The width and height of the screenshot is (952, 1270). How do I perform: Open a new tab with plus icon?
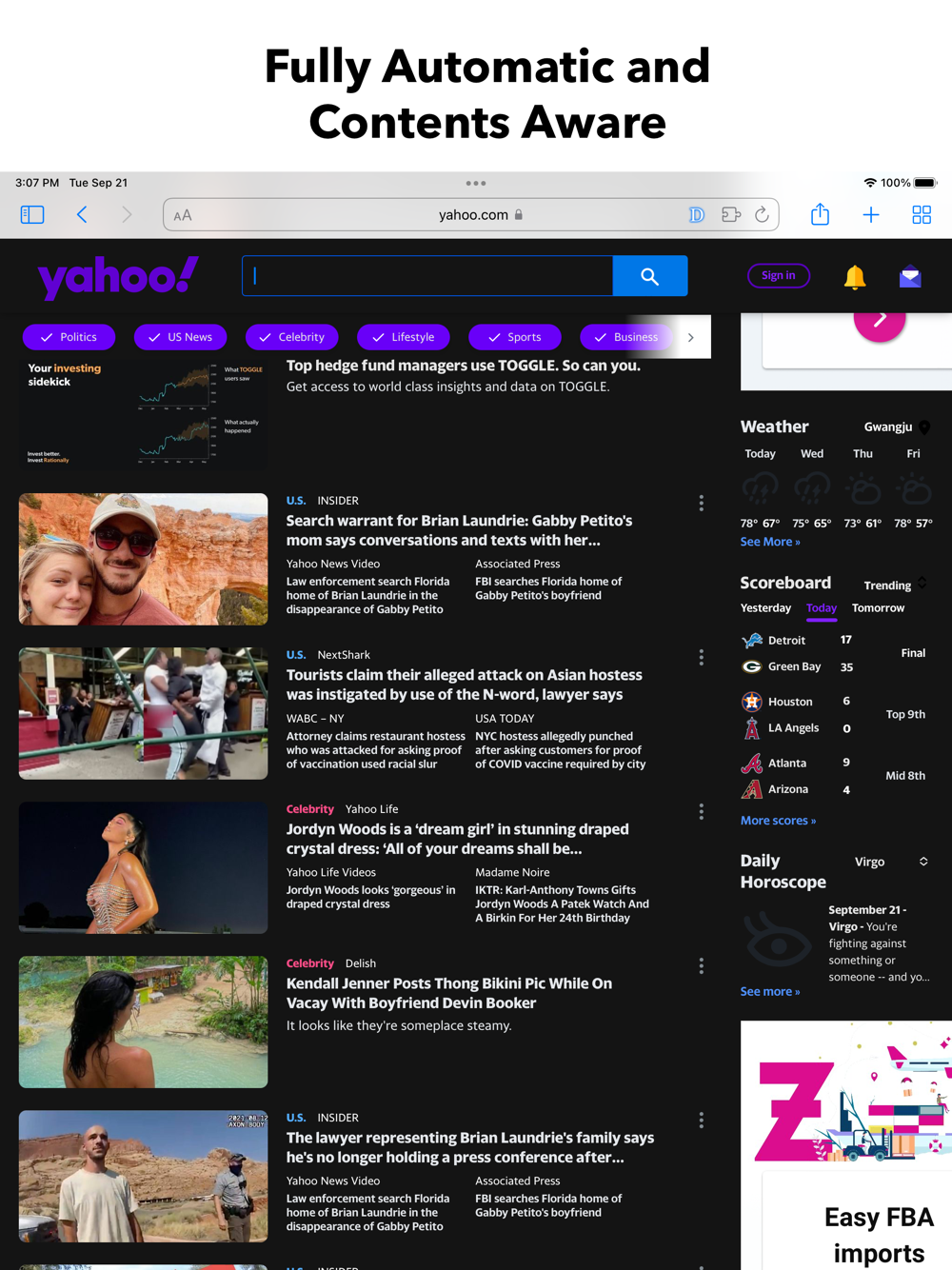coord(871,215)
